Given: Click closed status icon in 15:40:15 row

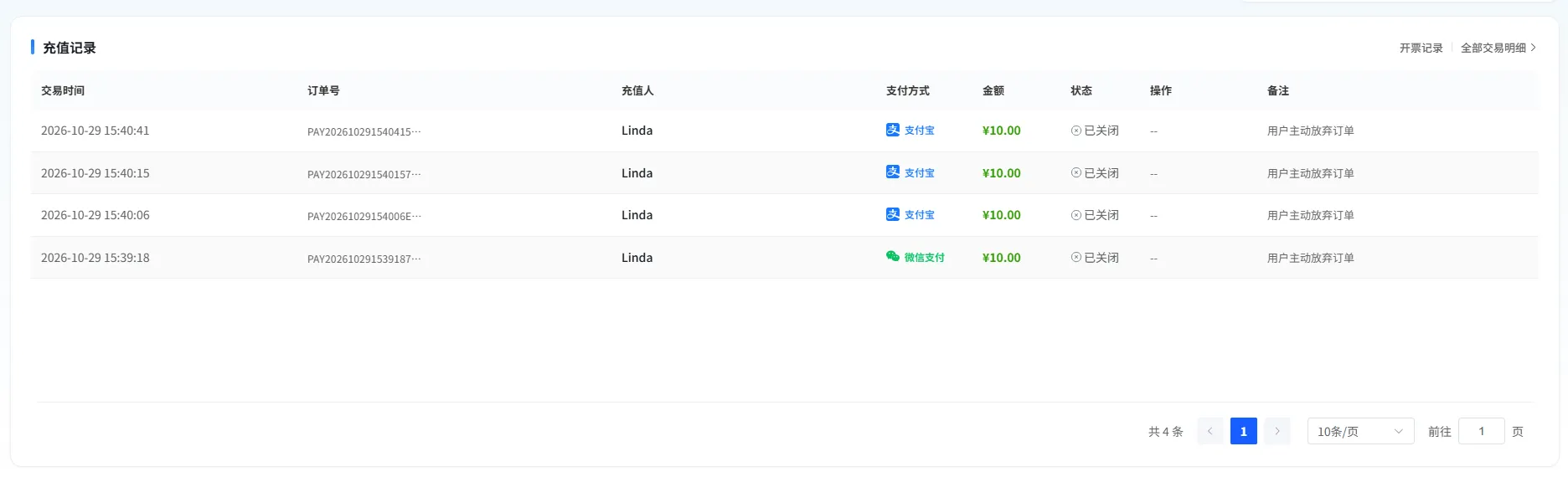Looking at the screenshot, I should click(1076, 172).
